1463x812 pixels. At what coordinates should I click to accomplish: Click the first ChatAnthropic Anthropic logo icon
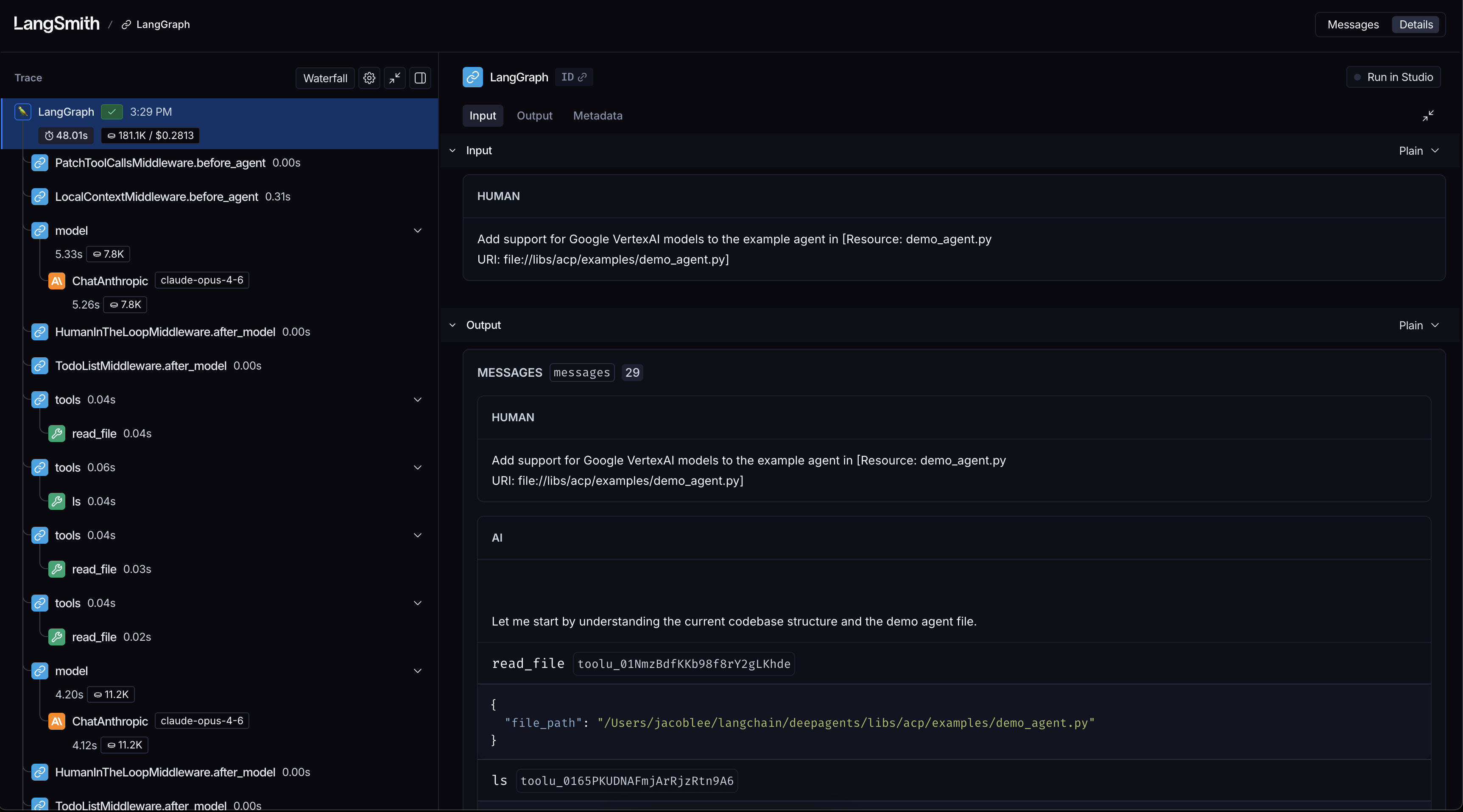point(57,281)
